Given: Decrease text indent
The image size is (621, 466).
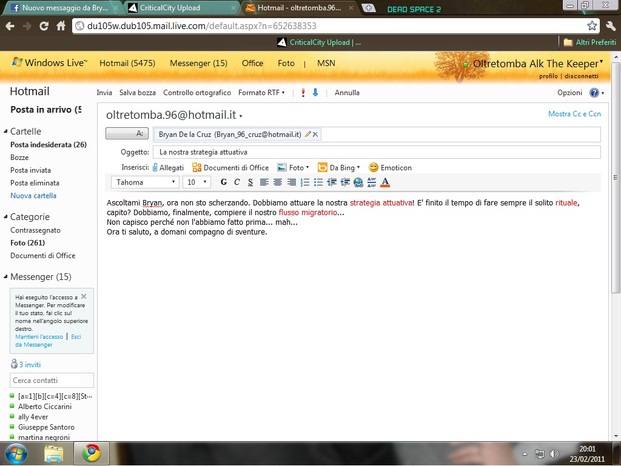Looking at the screenshot, I should (332, 182).
